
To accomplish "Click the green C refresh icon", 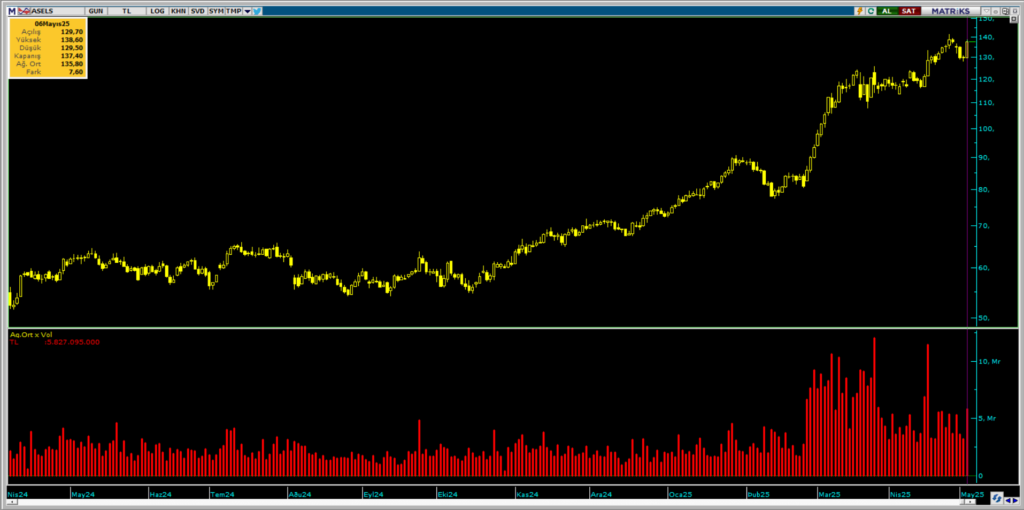I will [x=871, y=10].
